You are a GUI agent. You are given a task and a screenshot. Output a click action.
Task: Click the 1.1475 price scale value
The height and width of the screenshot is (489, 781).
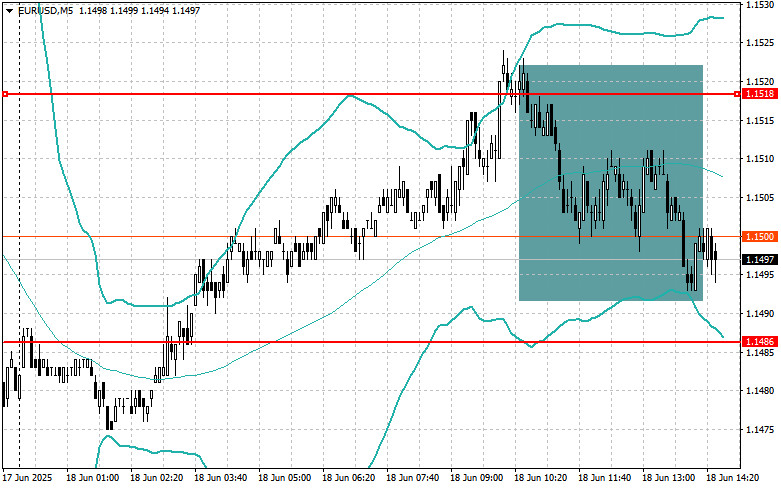[760, 429]
